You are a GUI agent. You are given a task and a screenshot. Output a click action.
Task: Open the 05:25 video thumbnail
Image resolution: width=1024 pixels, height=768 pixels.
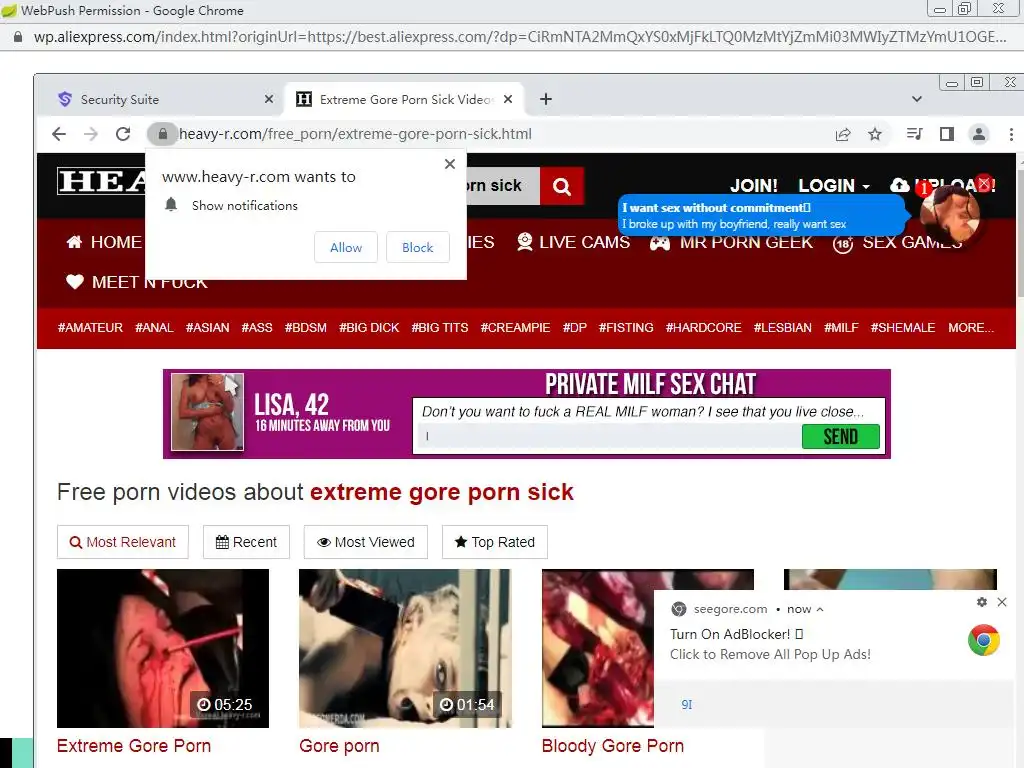coord(163,648)
